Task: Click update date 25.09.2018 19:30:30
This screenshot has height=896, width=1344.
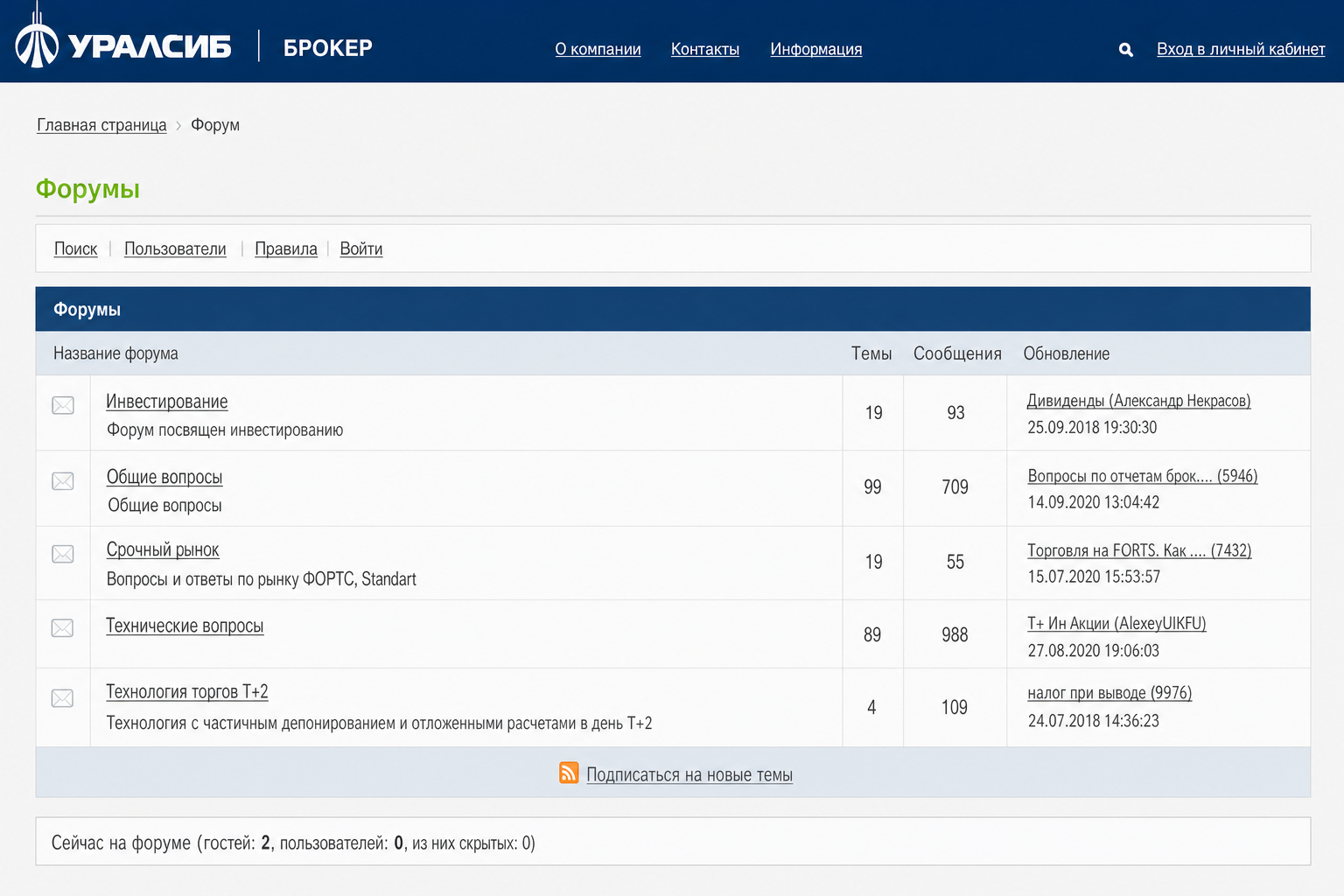Action: click(x=1092, y=427)
